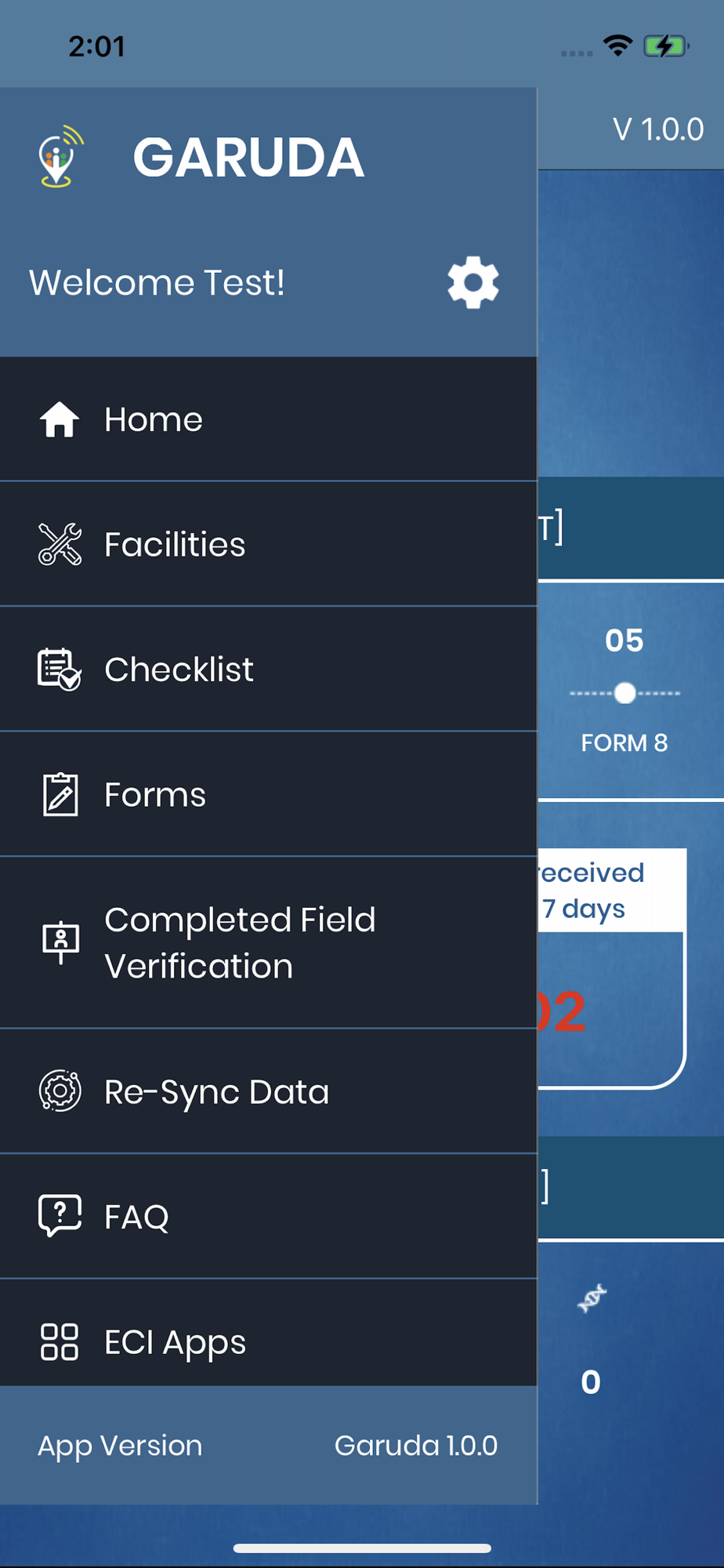Tap the Facilities wrench icon
Image resolution: width=724 pixels, height=1568 pixels.
tap(60, 544)
